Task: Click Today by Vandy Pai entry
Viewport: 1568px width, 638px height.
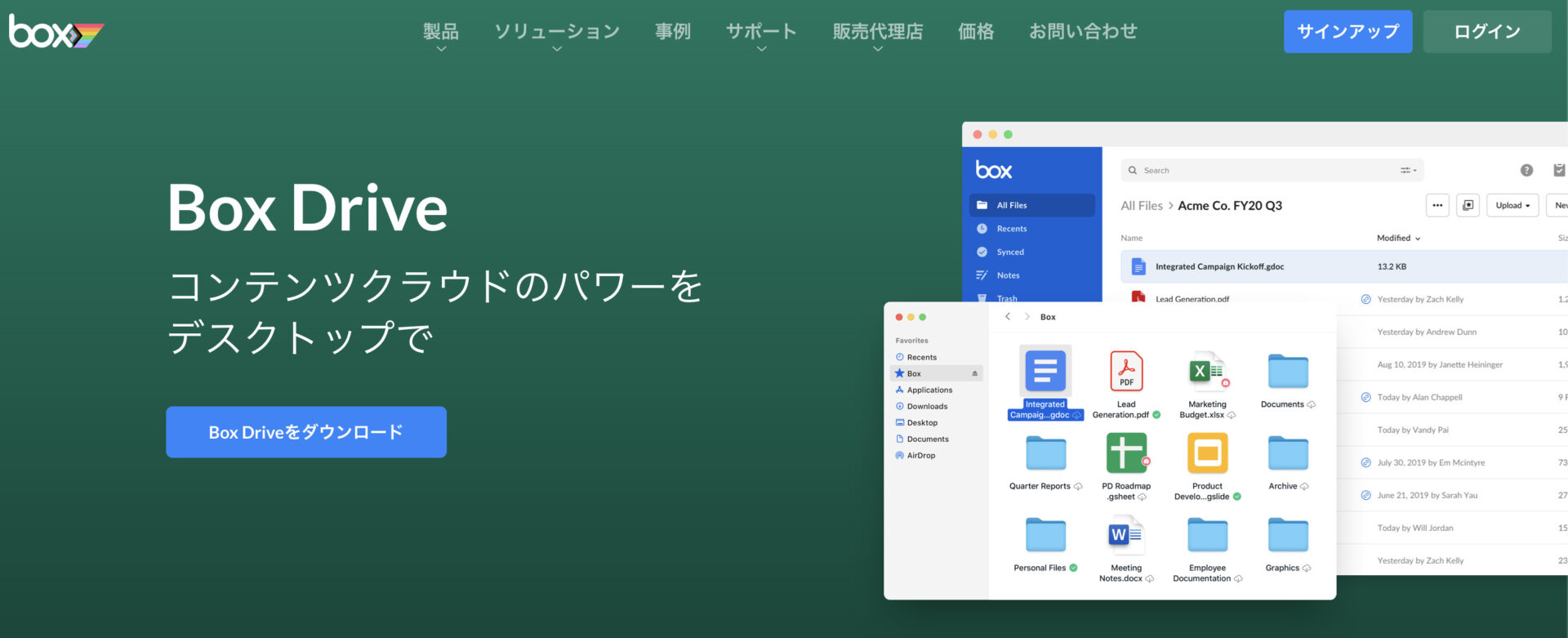Action: click(x=1413, y=431)
